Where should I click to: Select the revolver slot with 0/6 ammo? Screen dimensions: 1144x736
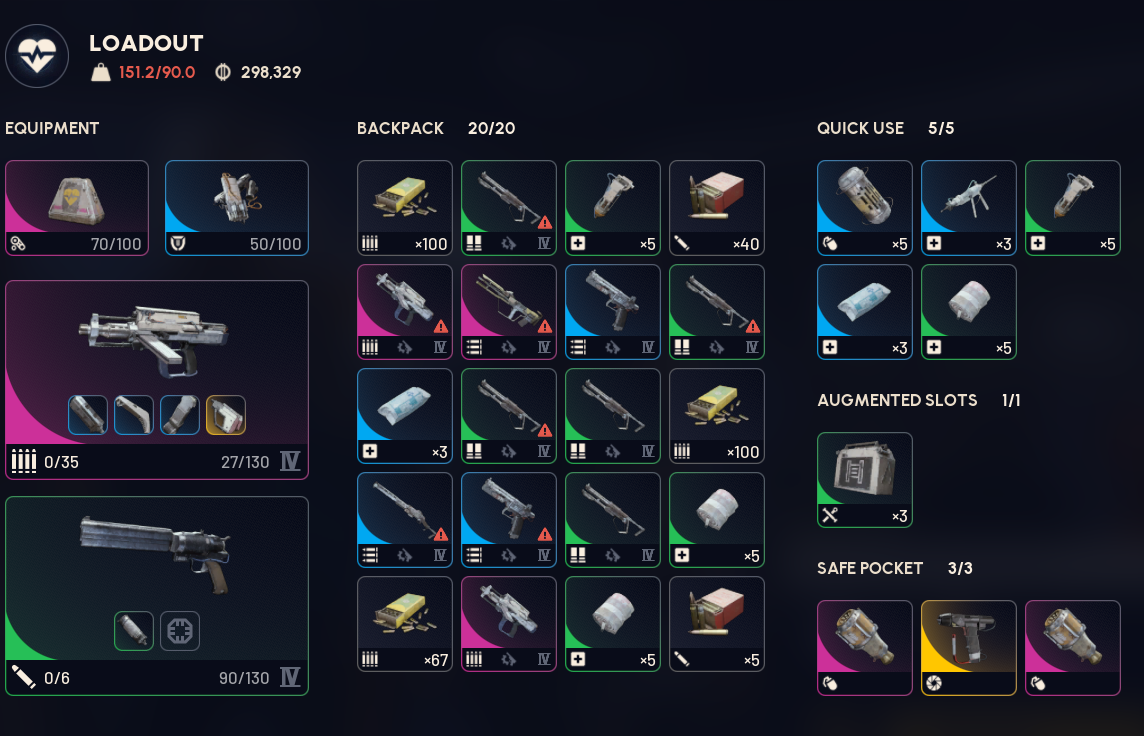[x=157, y=596]
